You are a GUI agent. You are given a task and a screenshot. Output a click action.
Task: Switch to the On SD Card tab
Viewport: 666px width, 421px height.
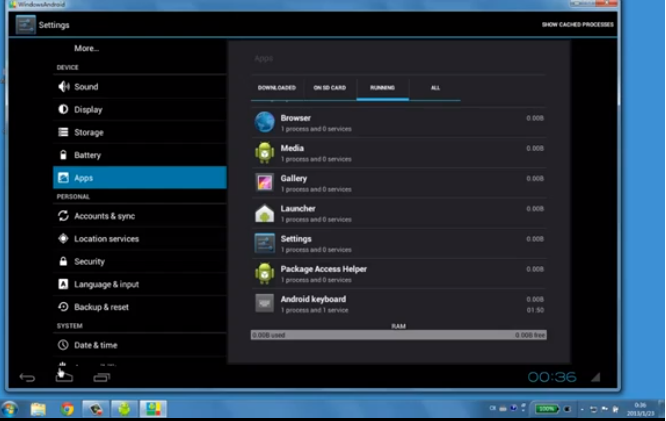(x=329, y=88)
